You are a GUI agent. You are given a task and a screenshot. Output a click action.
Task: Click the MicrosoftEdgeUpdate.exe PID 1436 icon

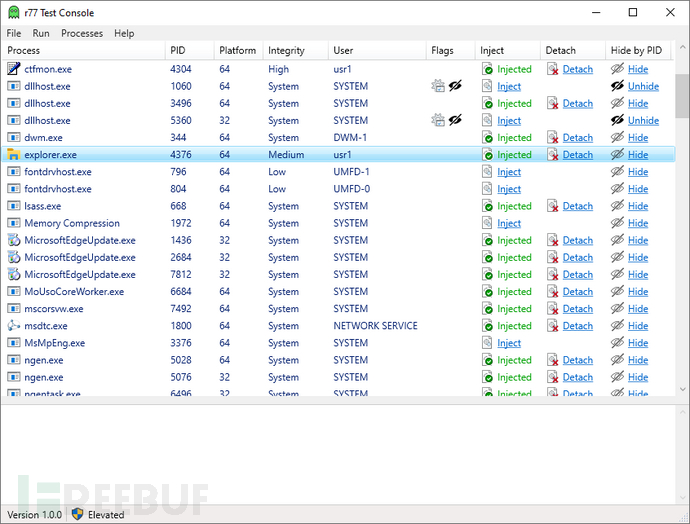pos(14,240)
